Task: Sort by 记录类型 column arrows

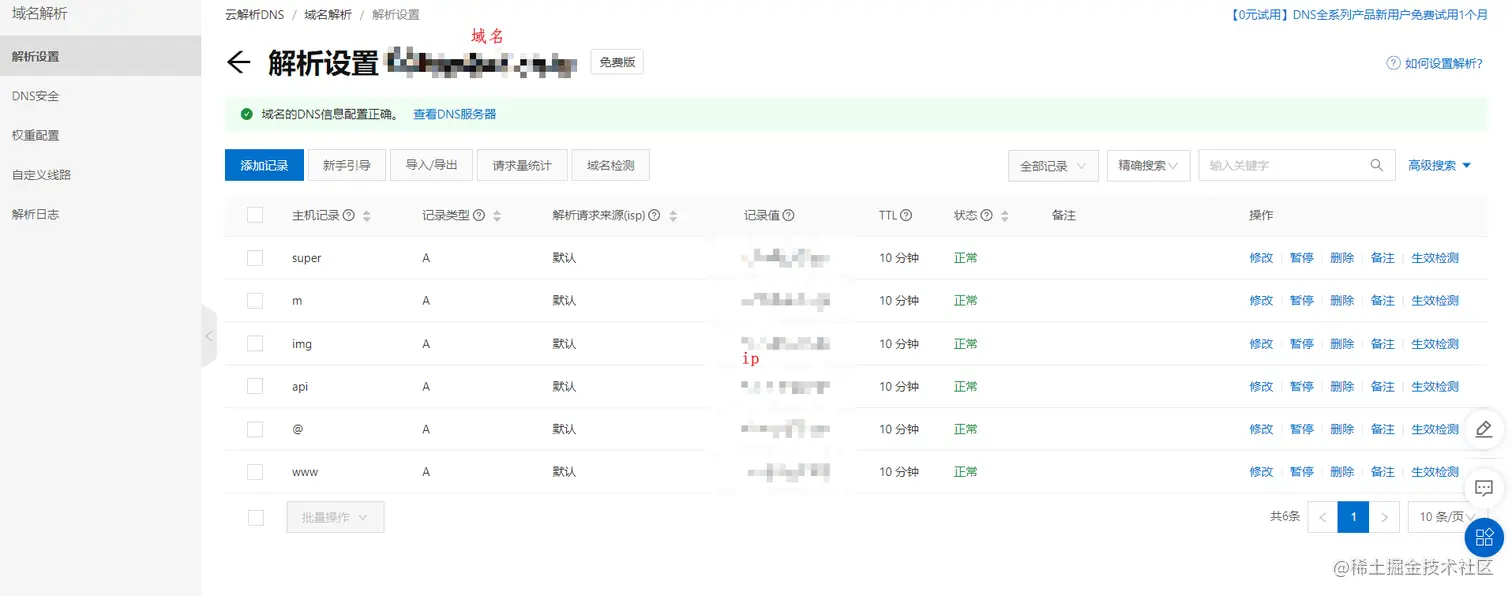Action: (x=497, y=216)
